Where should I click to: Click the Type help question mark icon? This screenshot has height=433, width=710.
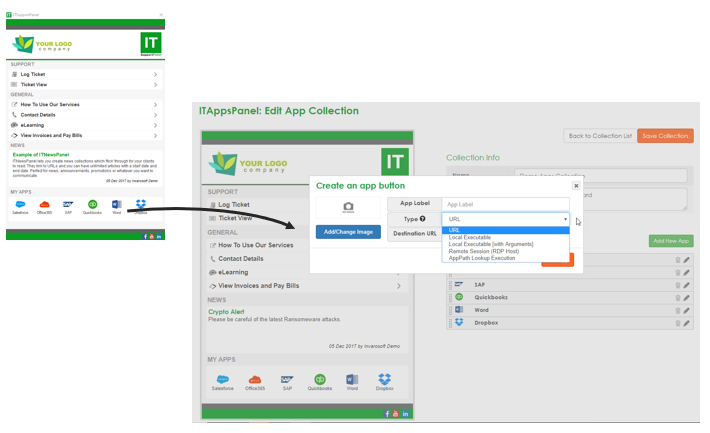point(423,218)
